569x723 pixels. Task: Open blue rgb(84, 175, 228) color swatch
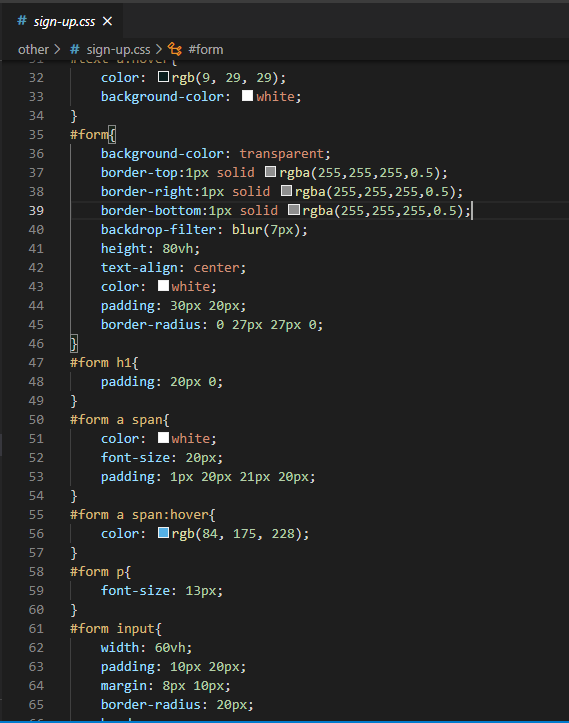click(163, 533)
